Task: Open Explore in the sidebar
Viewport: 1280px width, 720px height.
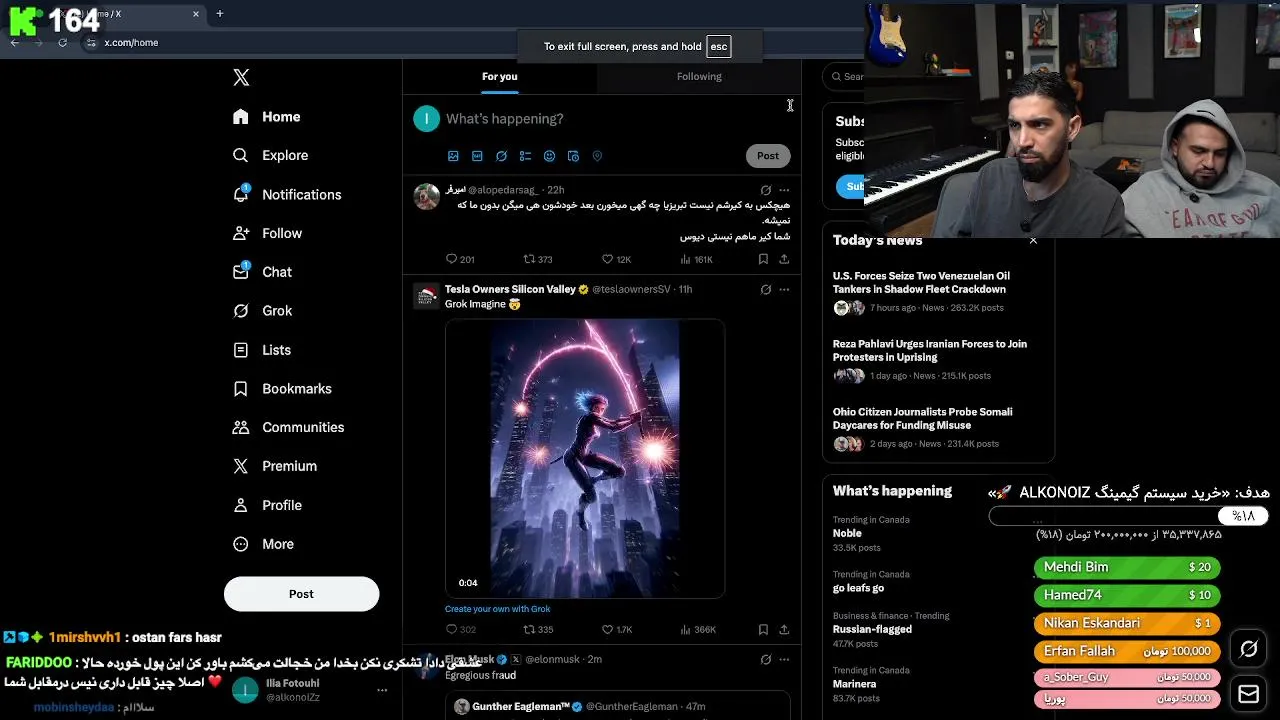Action: [x=270, y=155]
